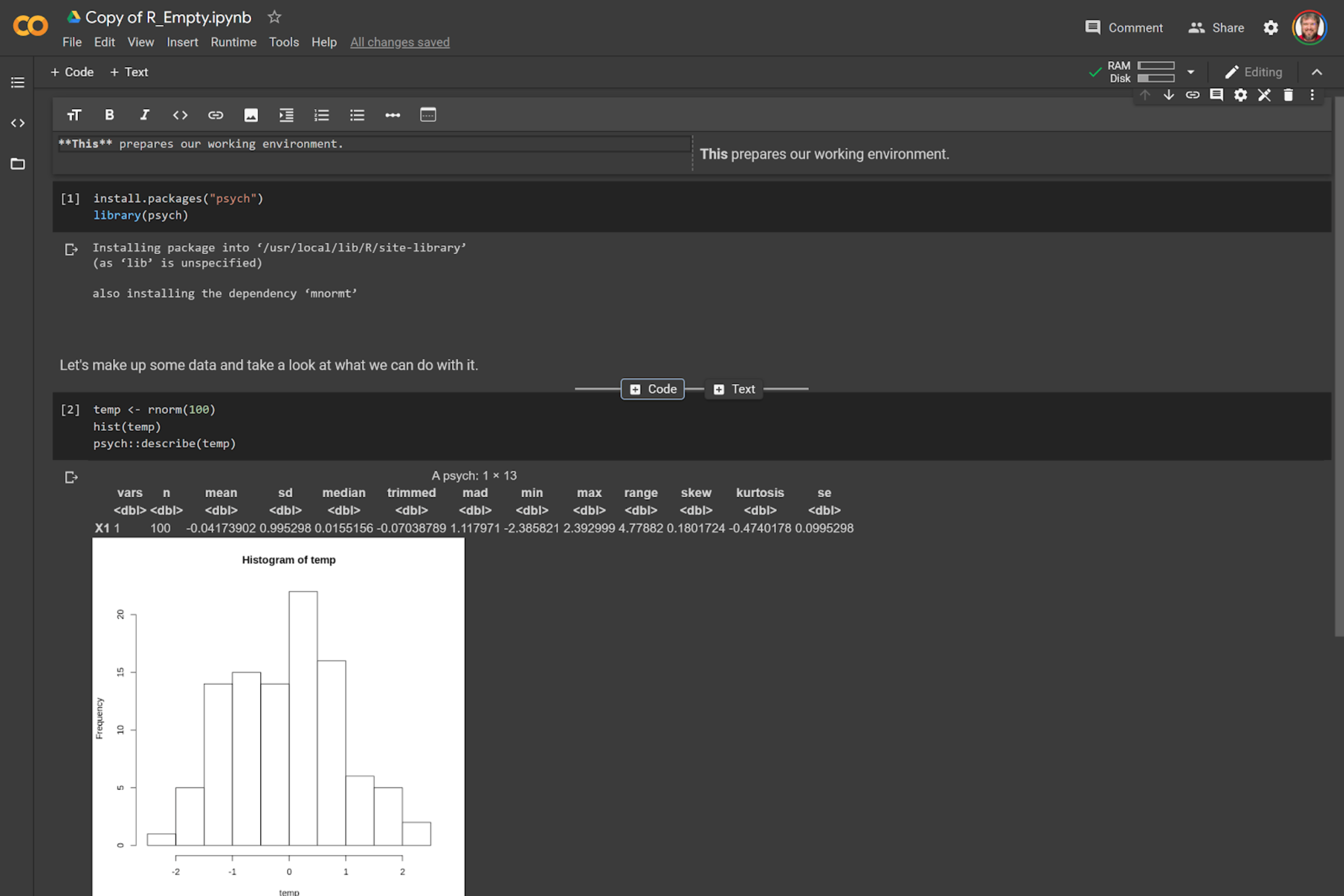This screenshot has height=896, width=1344.
Task: Toggle output of the temp histogram cell
Action: pos(71,477)
